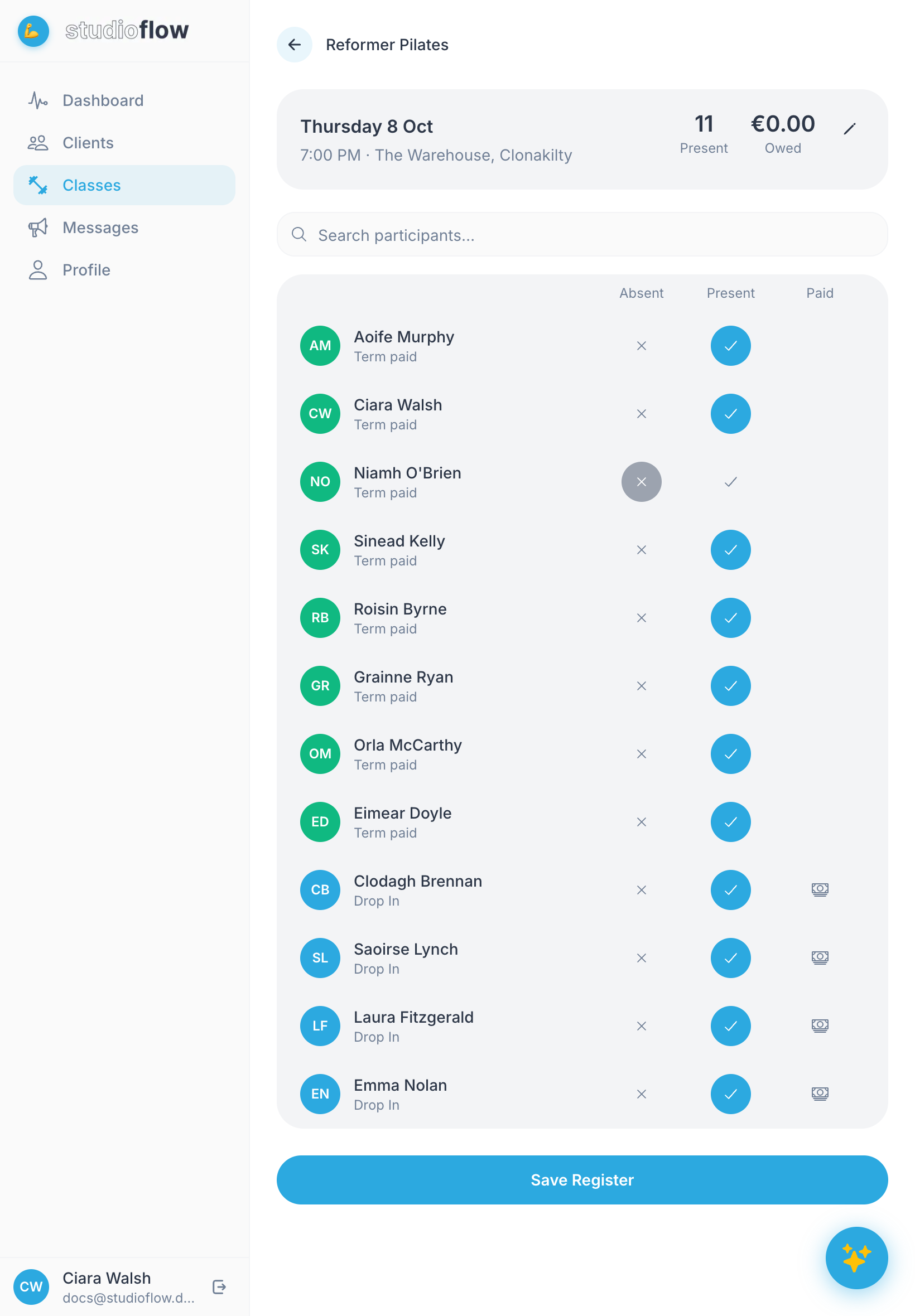Viewport: 915px width, 1316px height.
Task: Click the paid icon for Saoirse Lynch
Action: (x=820, y=958)
